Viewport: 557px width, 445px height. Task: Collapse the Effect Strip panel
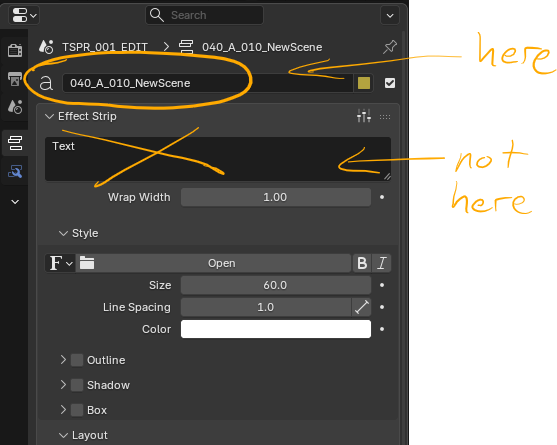pyautogui.click(x=49, y=116)
